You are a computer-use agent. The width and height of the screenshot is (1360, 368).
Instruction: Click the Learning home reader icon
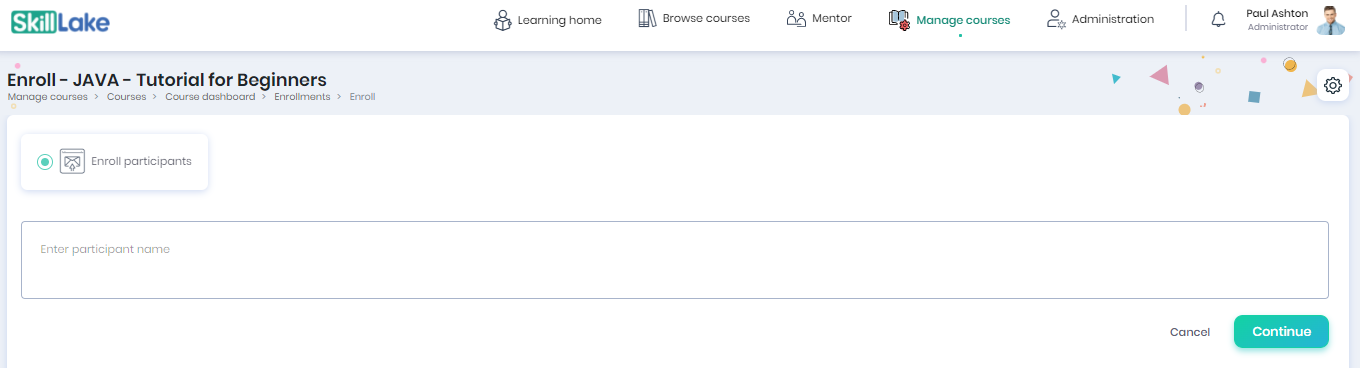pos(503,20)
